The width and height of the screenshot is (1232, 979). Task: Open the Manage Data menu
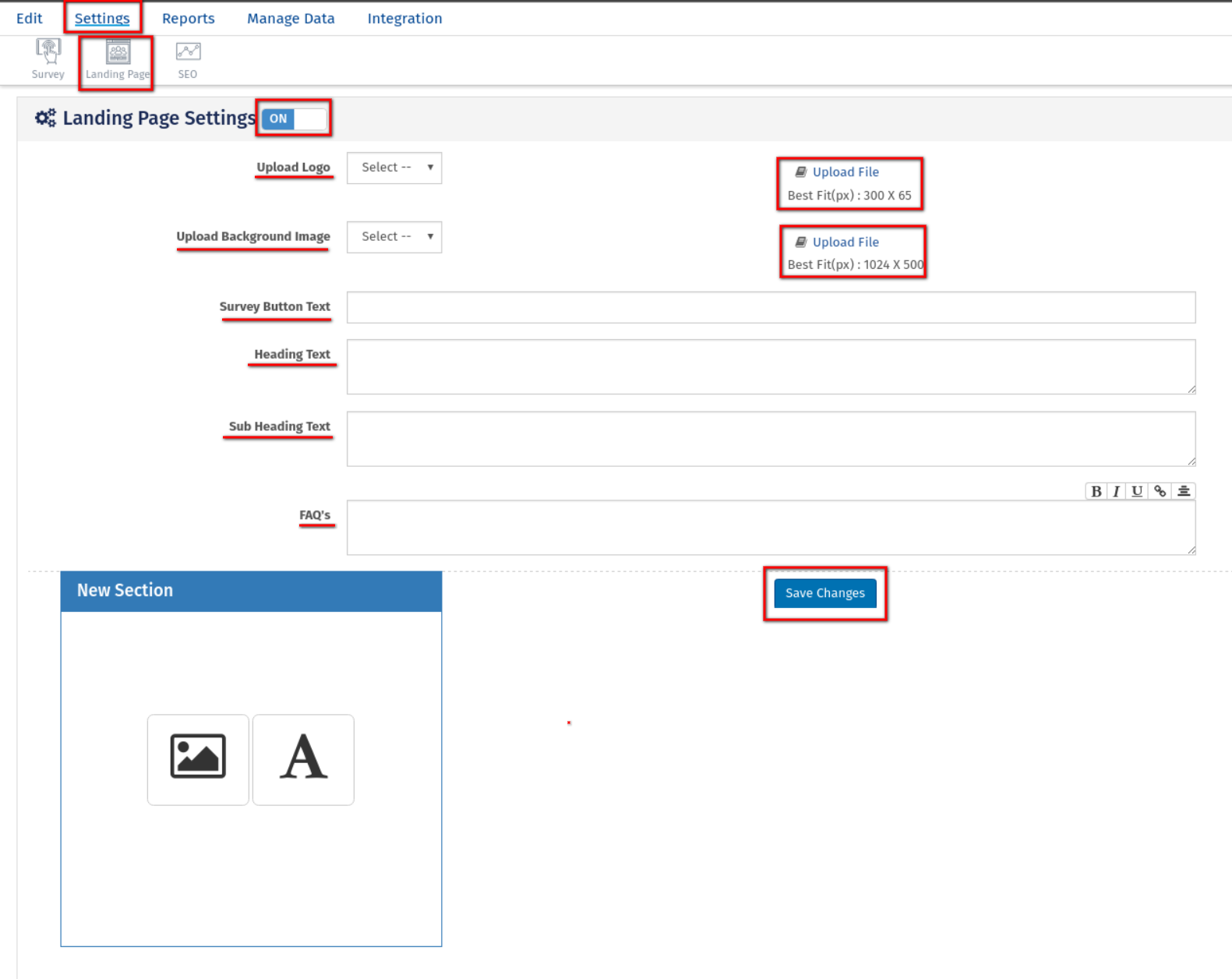click(291, 18)
